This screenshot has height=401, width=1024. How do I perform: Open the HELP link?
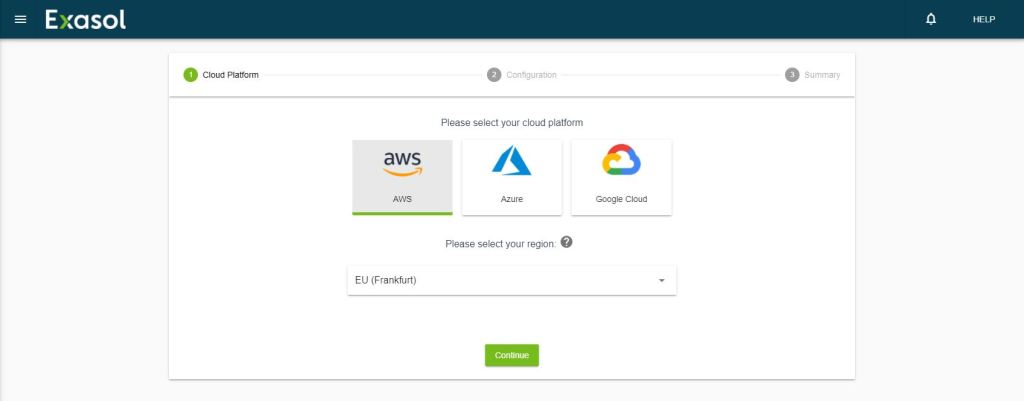click(x=983, y=20)
